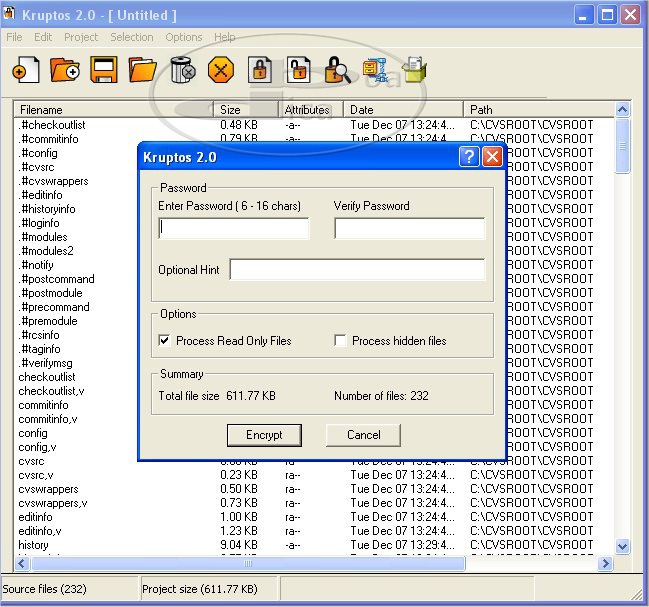Click the padlock with magnifier icon
This screenshot has height=607, width=649.
(x=336, y=70)
